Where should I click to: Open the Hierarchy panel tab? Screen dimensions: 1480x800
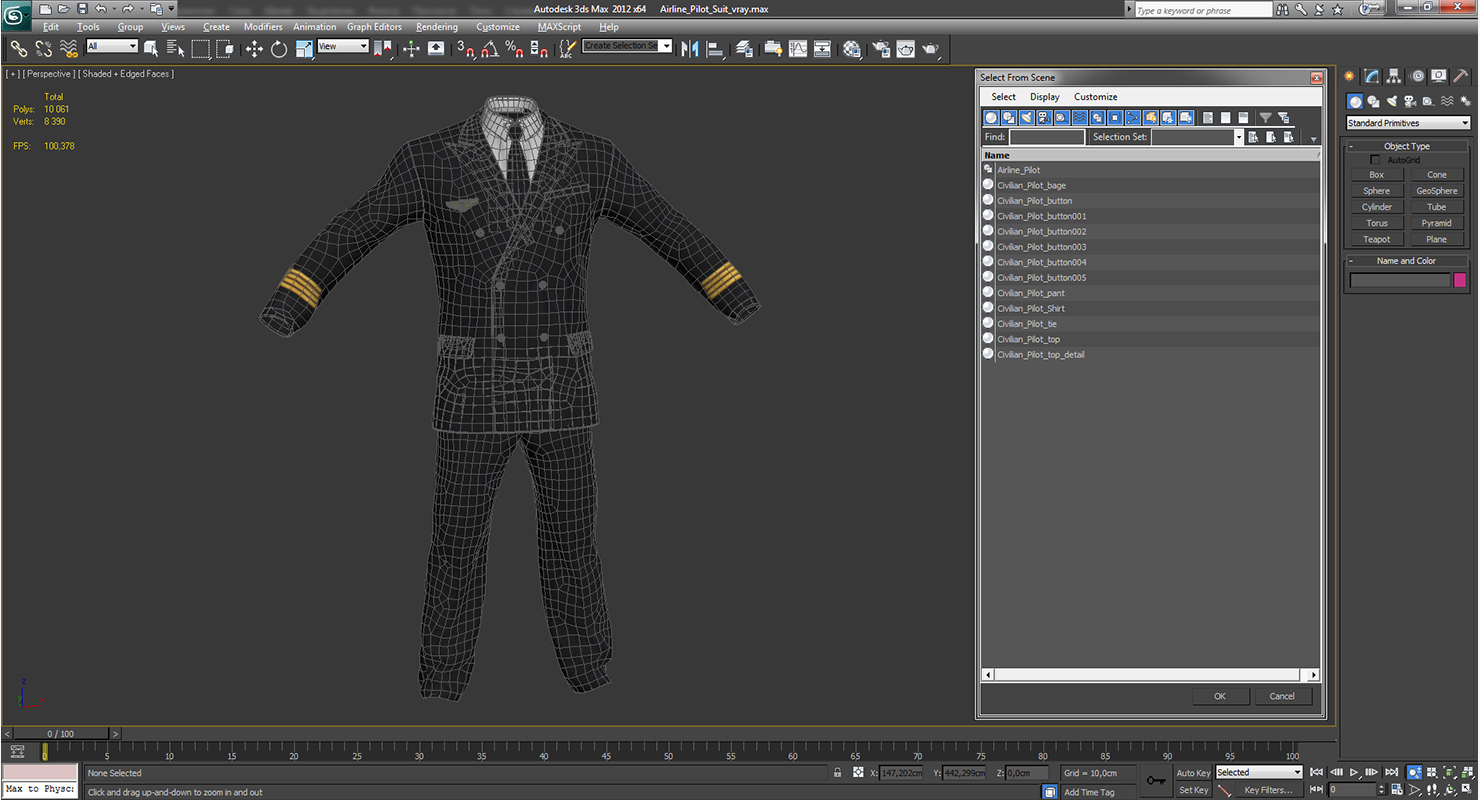point(1394,76)
